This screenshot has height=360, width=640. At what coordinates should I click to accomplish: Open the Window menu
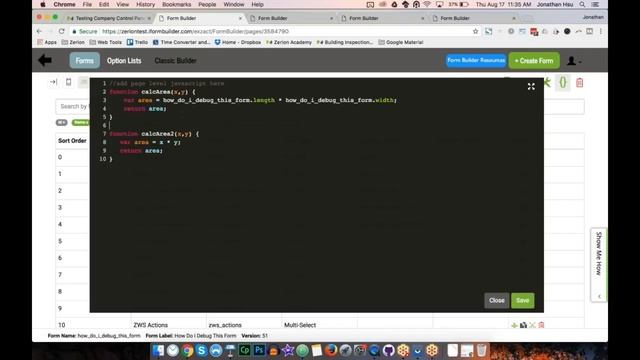coord(234,4)
